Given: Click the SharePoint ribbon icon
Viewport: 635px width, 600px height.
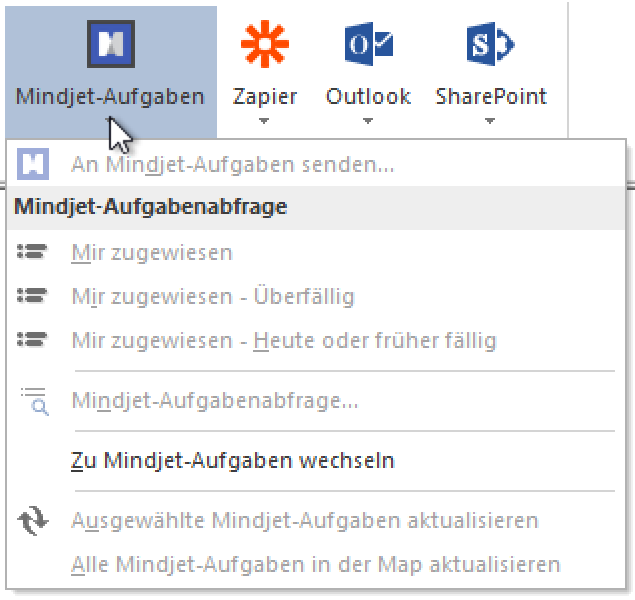Looking at the screenshot, I should (x=490, y=44).
